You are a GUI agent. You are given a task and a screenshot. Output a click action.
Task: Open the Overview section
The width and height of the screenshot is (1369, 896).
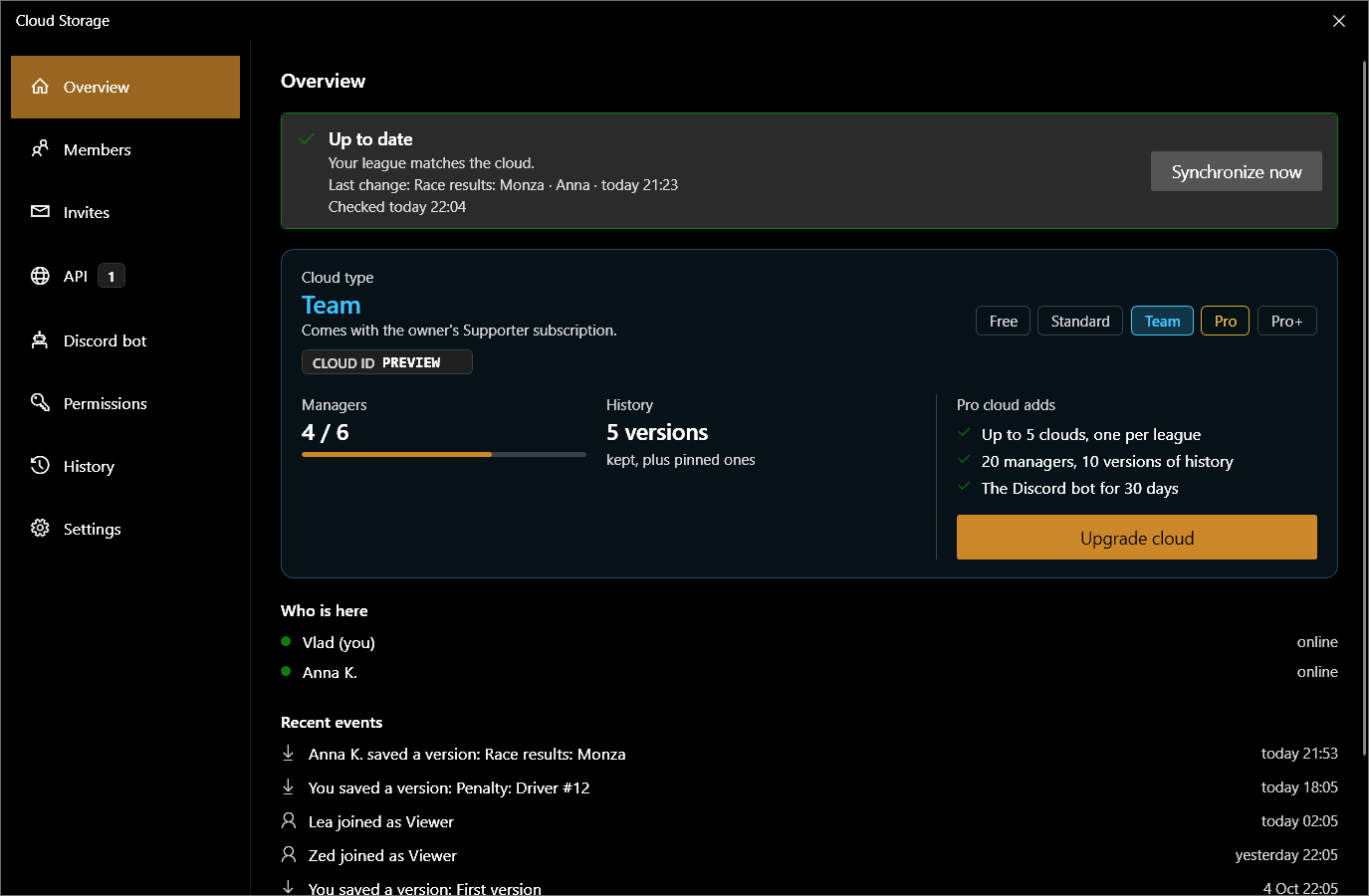coord(125,87)
